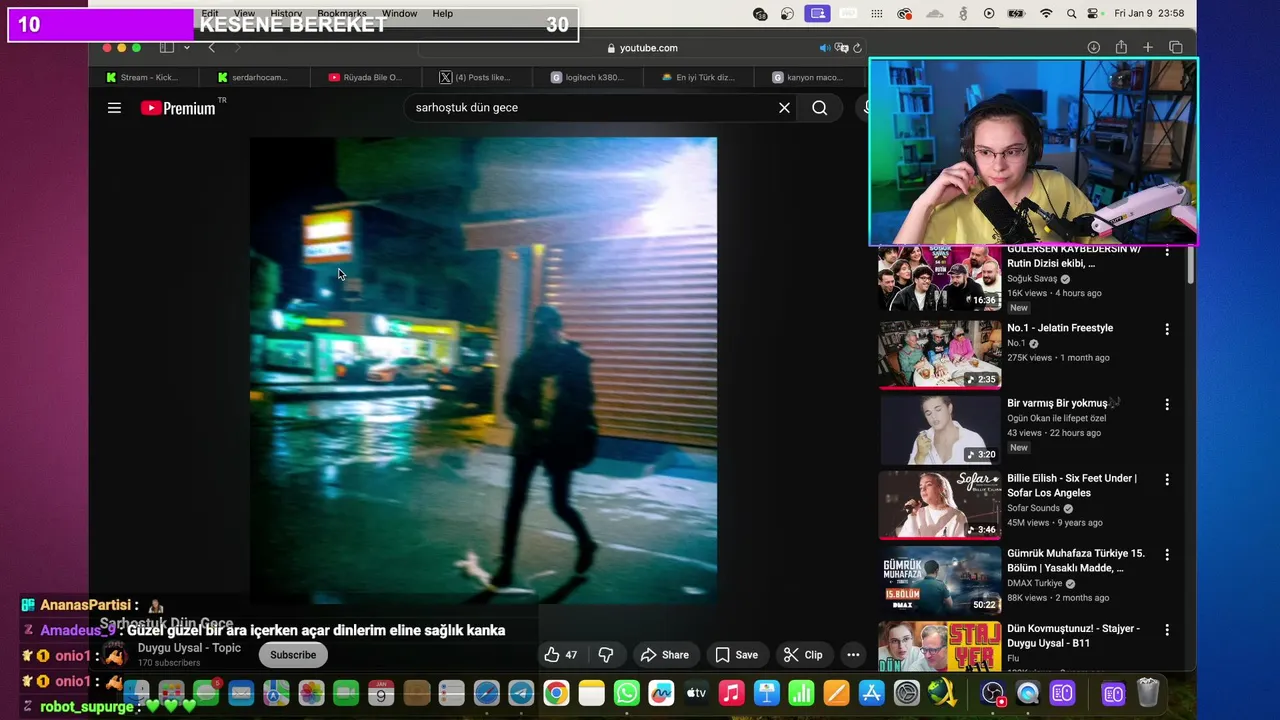This screenshot has height=720, width=1280.
Task: Expand the dropdown beside the sidebar button
Action: point(186,48)
